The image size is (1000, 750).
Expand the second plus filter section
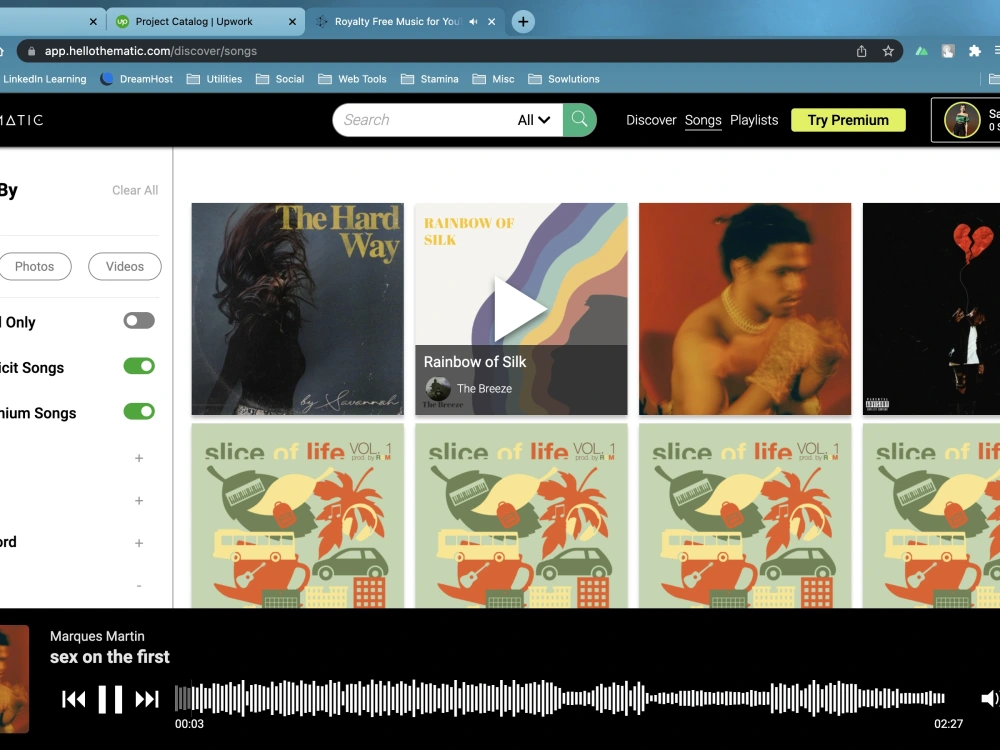(139, 501)
